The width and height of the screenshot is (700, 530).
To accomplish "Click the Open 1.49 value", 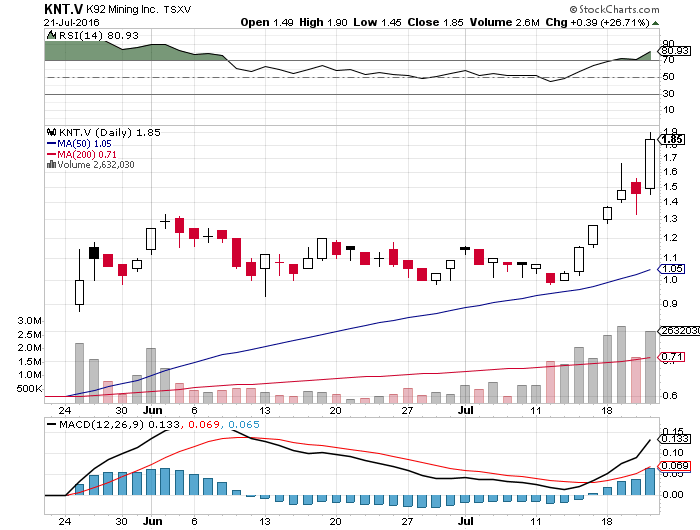I will click(267, 22).
